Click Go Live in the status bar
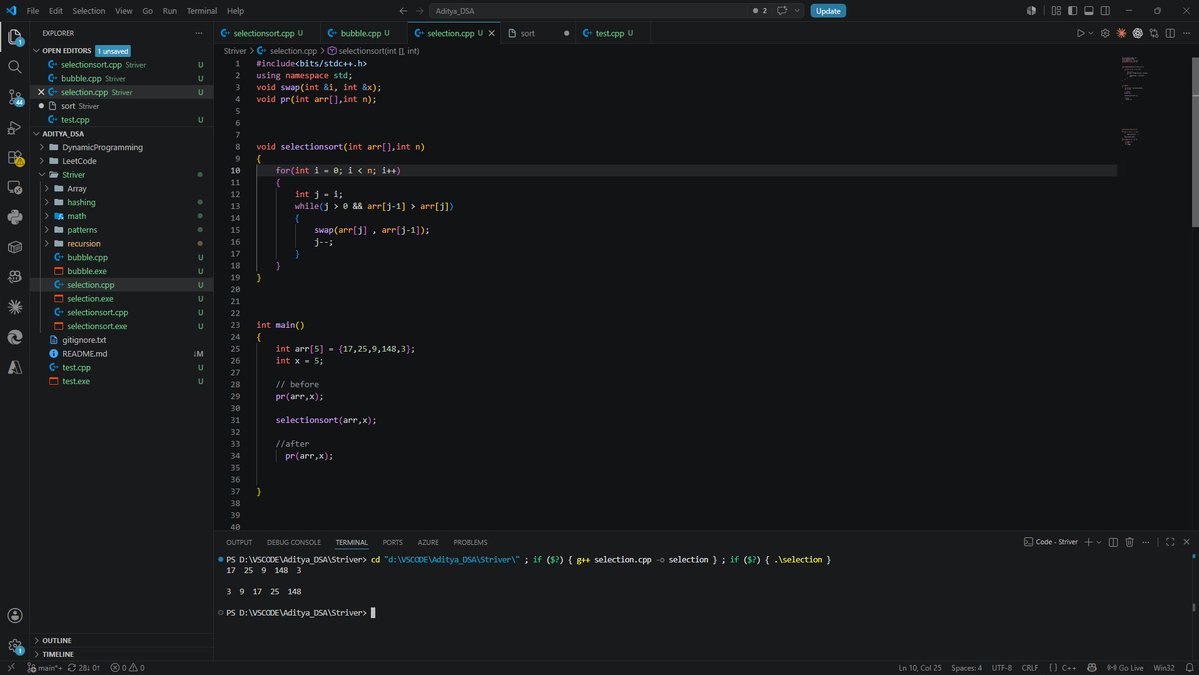The height and width of the screenshot is (675, 1199). 1125,668
